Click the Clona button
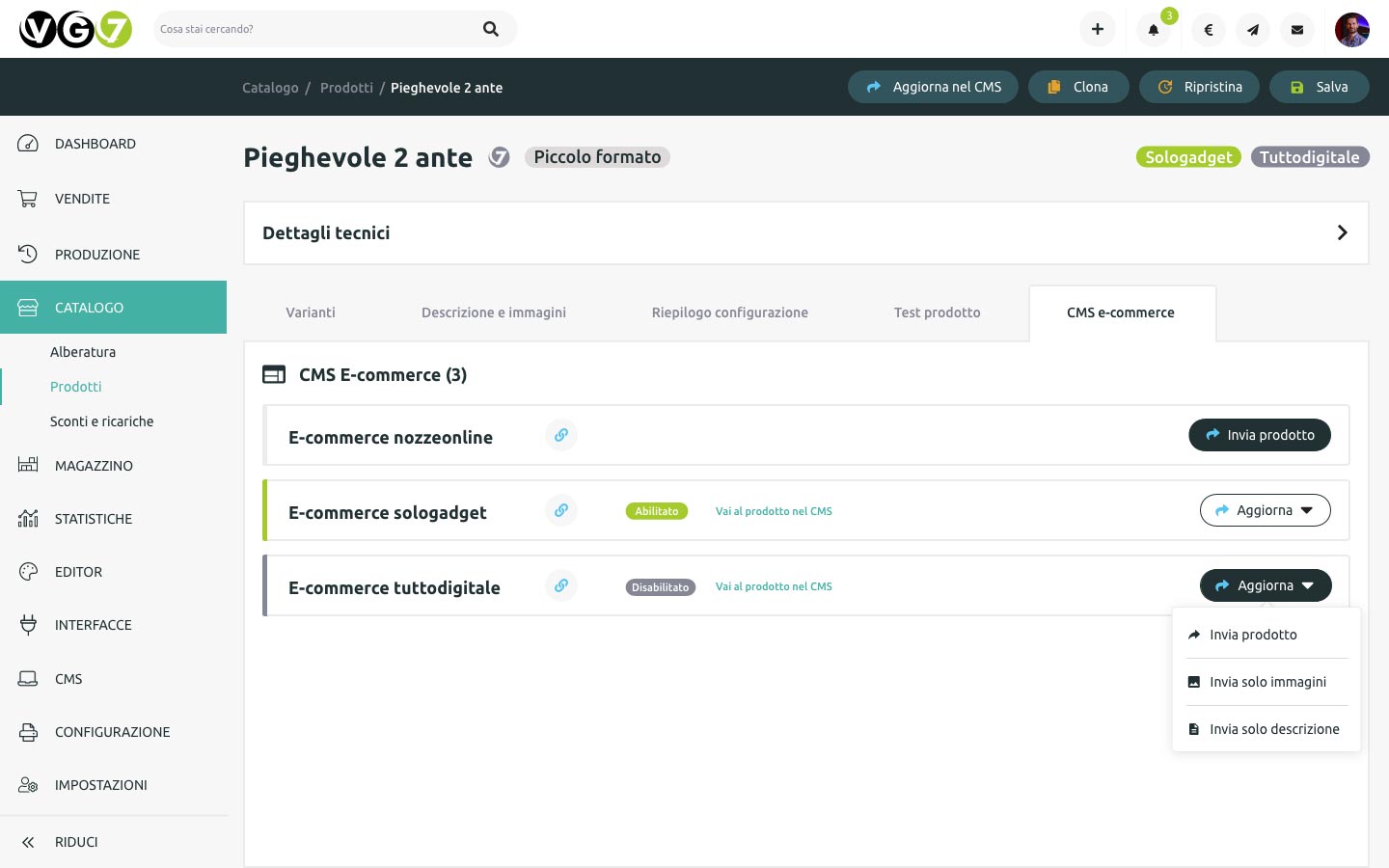Image resolution: width=1389 pixels, height=868 pixels. pyautogui.click(x=1078, y=87)
